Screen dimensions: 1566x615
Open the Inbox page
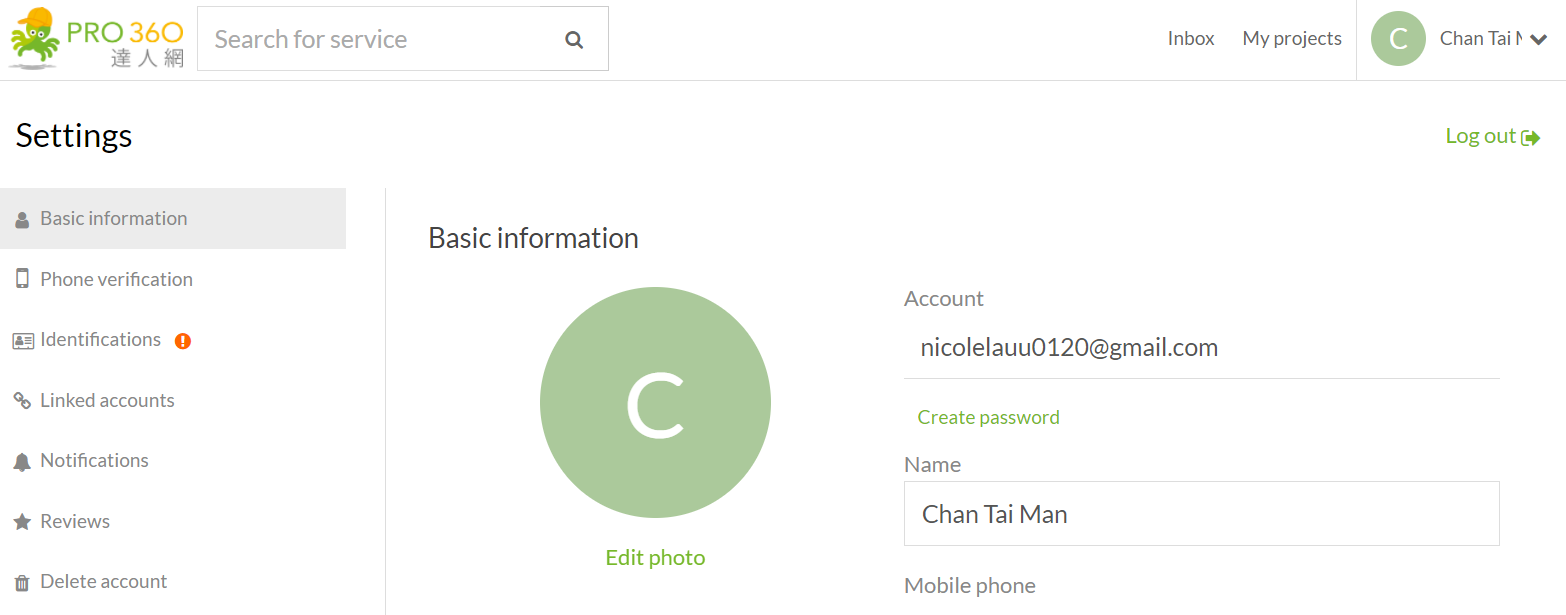point(1190,39)
